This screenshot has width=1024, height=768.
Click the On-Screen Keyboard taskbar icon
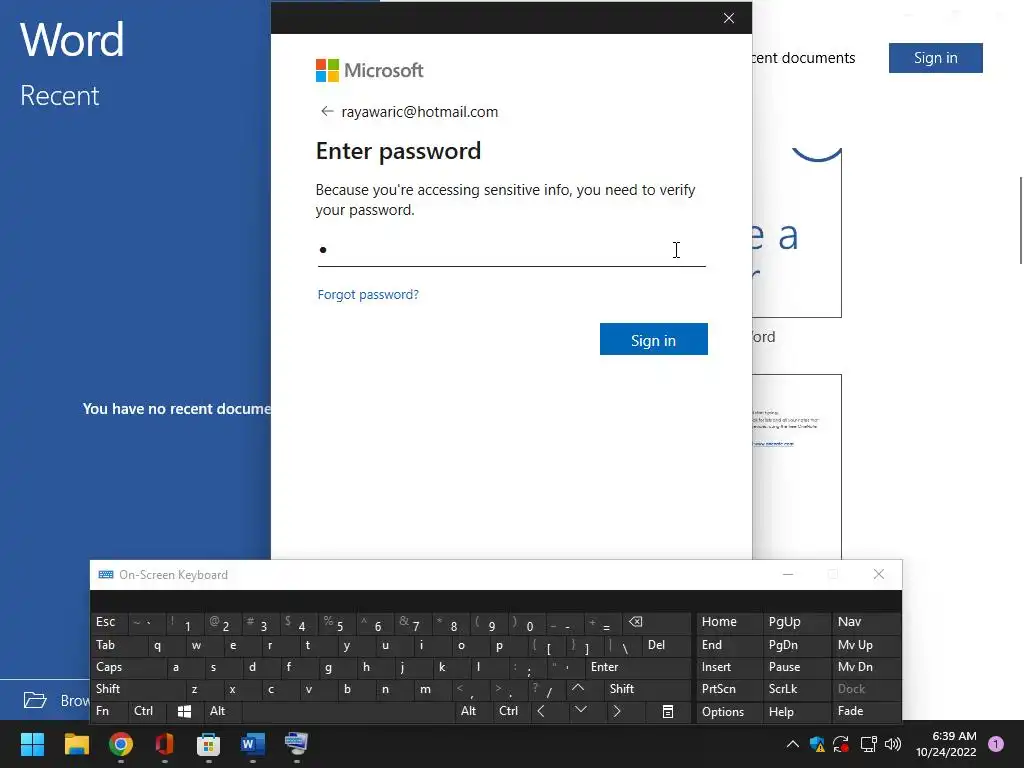296,744
